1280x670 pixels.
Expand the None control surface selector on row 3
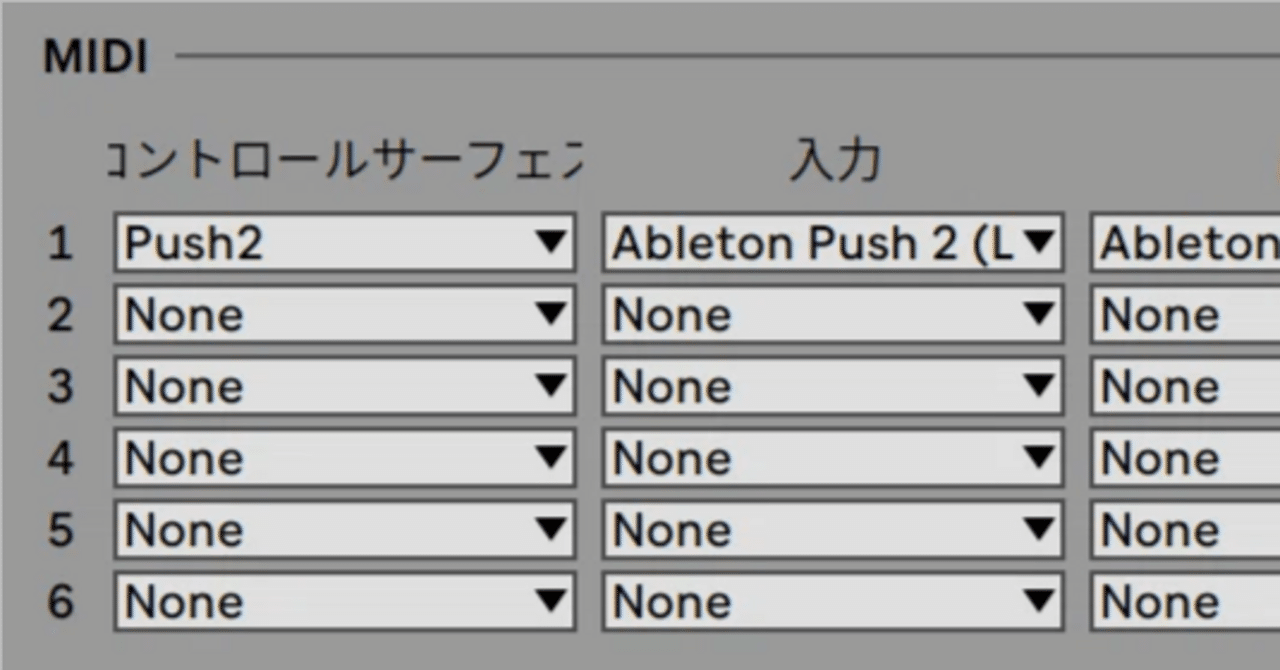coord(345,386)
